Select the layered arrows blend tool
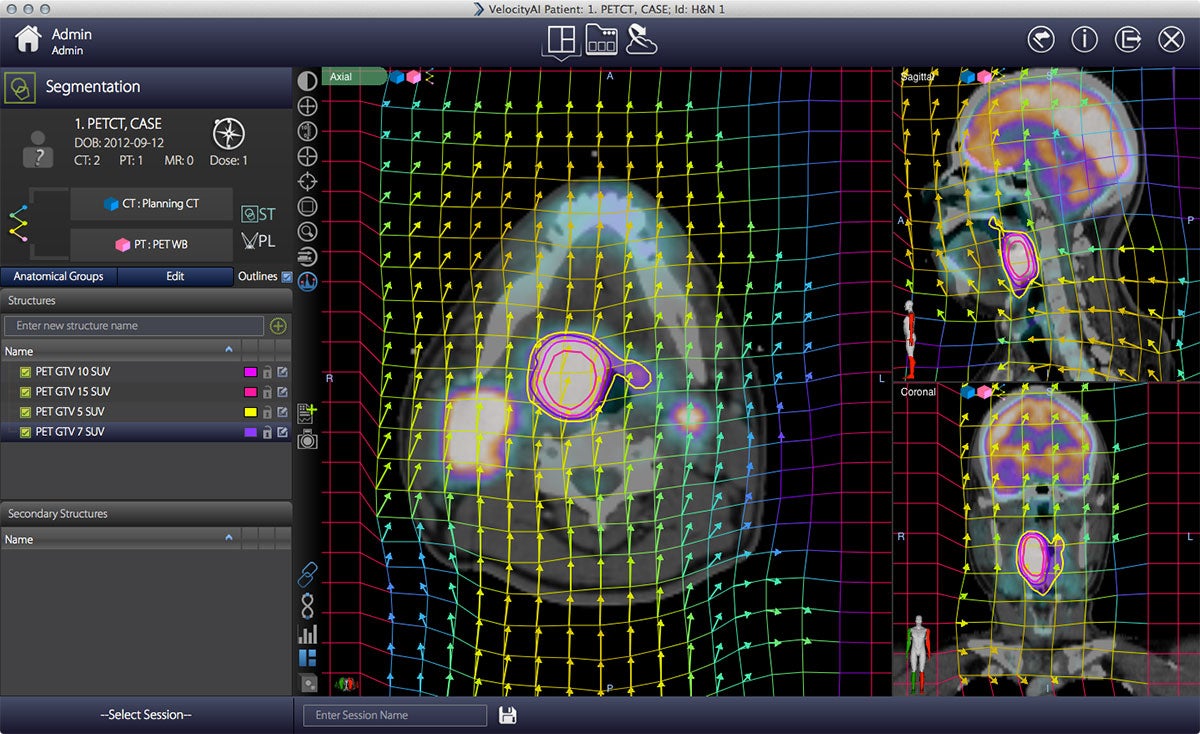The image size is (1200, 734). [x=308, y=257]
